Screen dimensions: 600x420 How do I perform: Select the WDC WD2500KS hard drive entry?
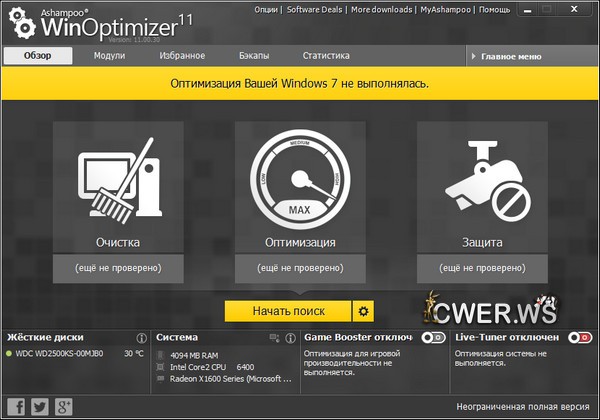(x=58, y=354)
